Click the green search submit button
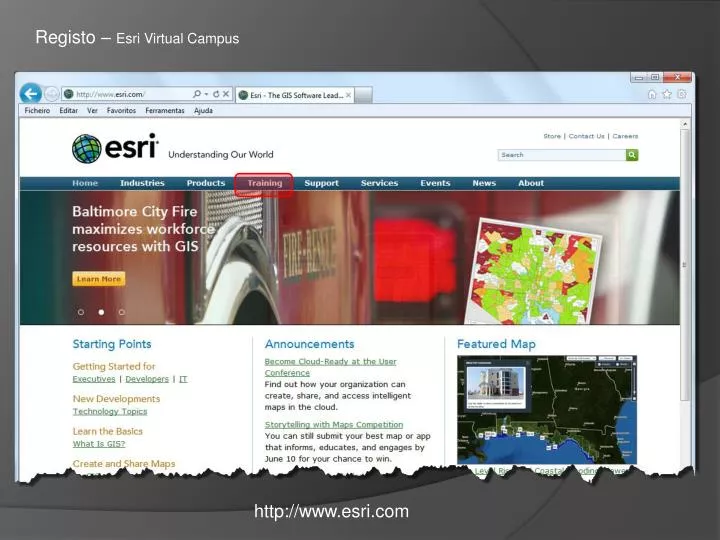720x540 pixels. point(632,155)
